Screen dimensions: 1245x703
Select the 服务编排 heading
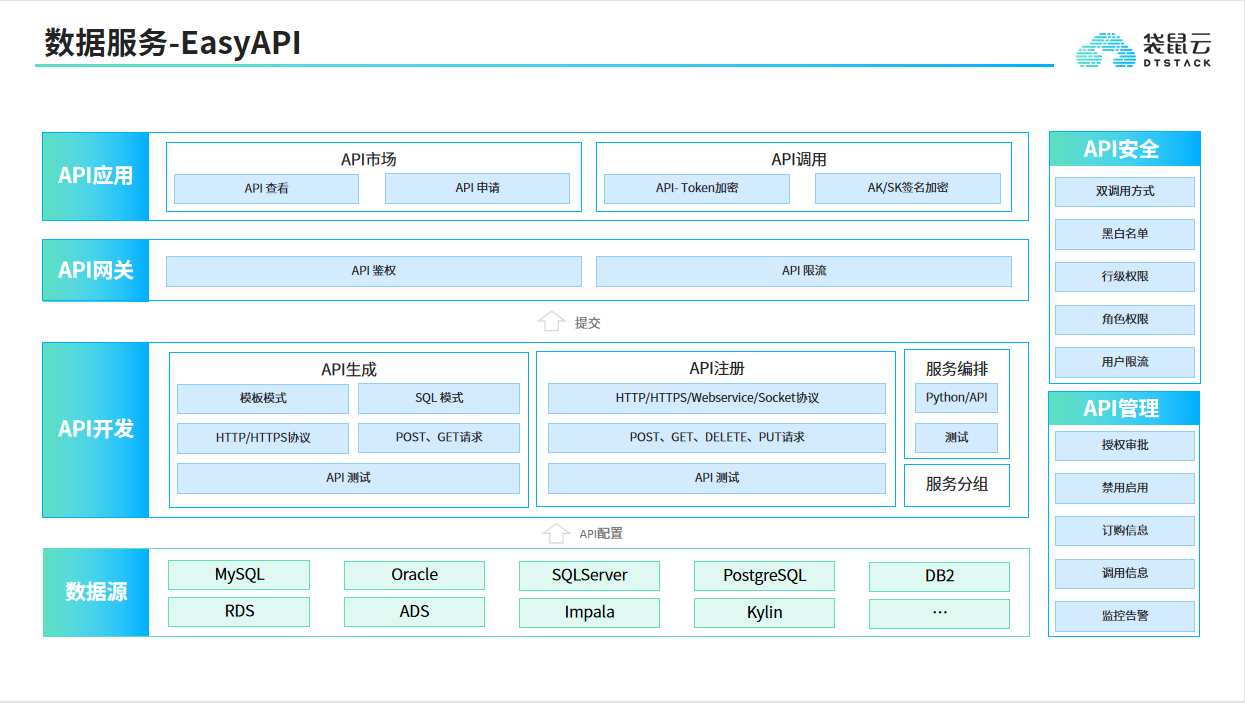(957, 369)
